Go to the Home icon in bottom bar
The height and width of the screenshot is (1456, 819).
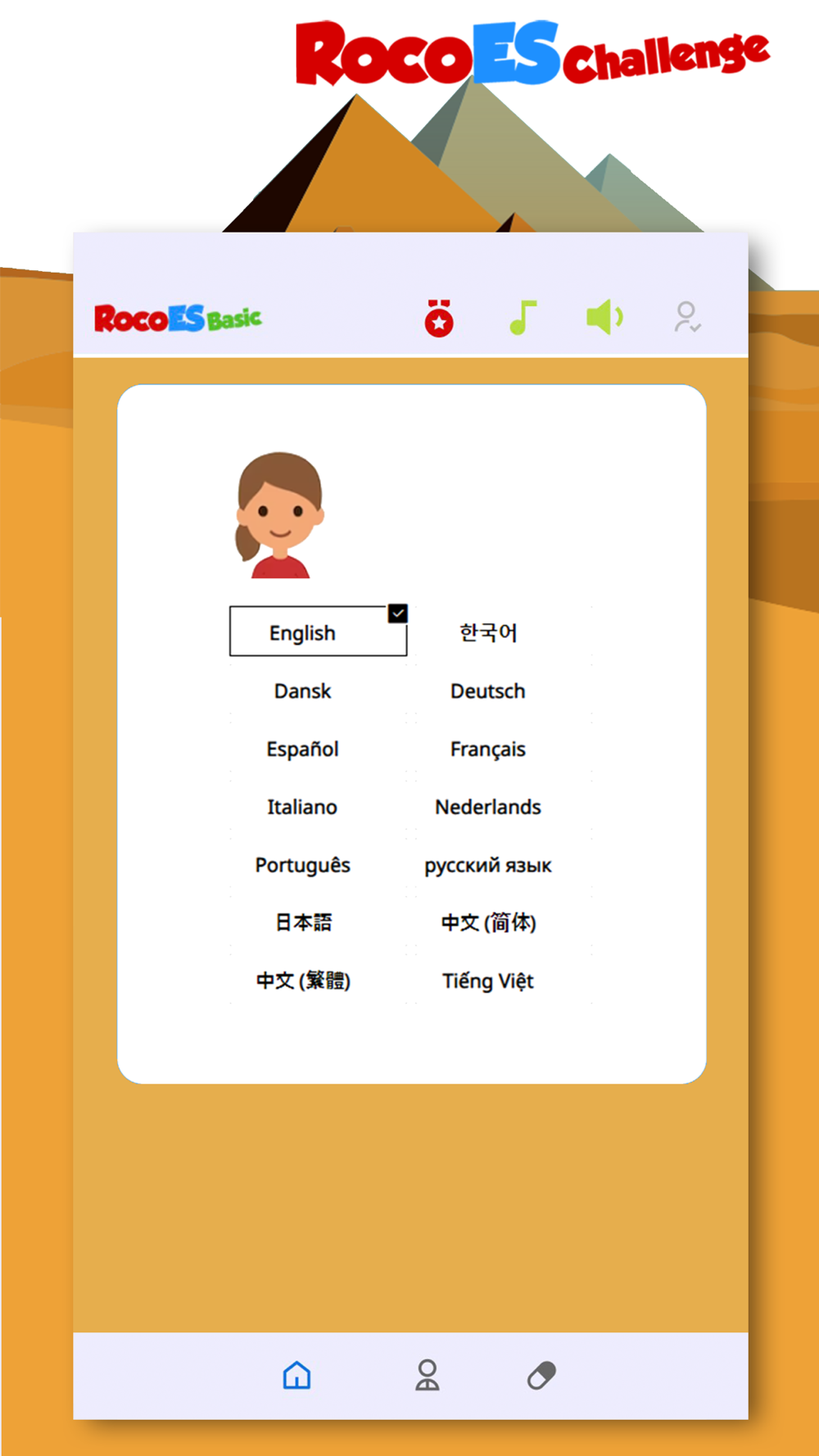pyautogui.click(x=296, y=1376)
